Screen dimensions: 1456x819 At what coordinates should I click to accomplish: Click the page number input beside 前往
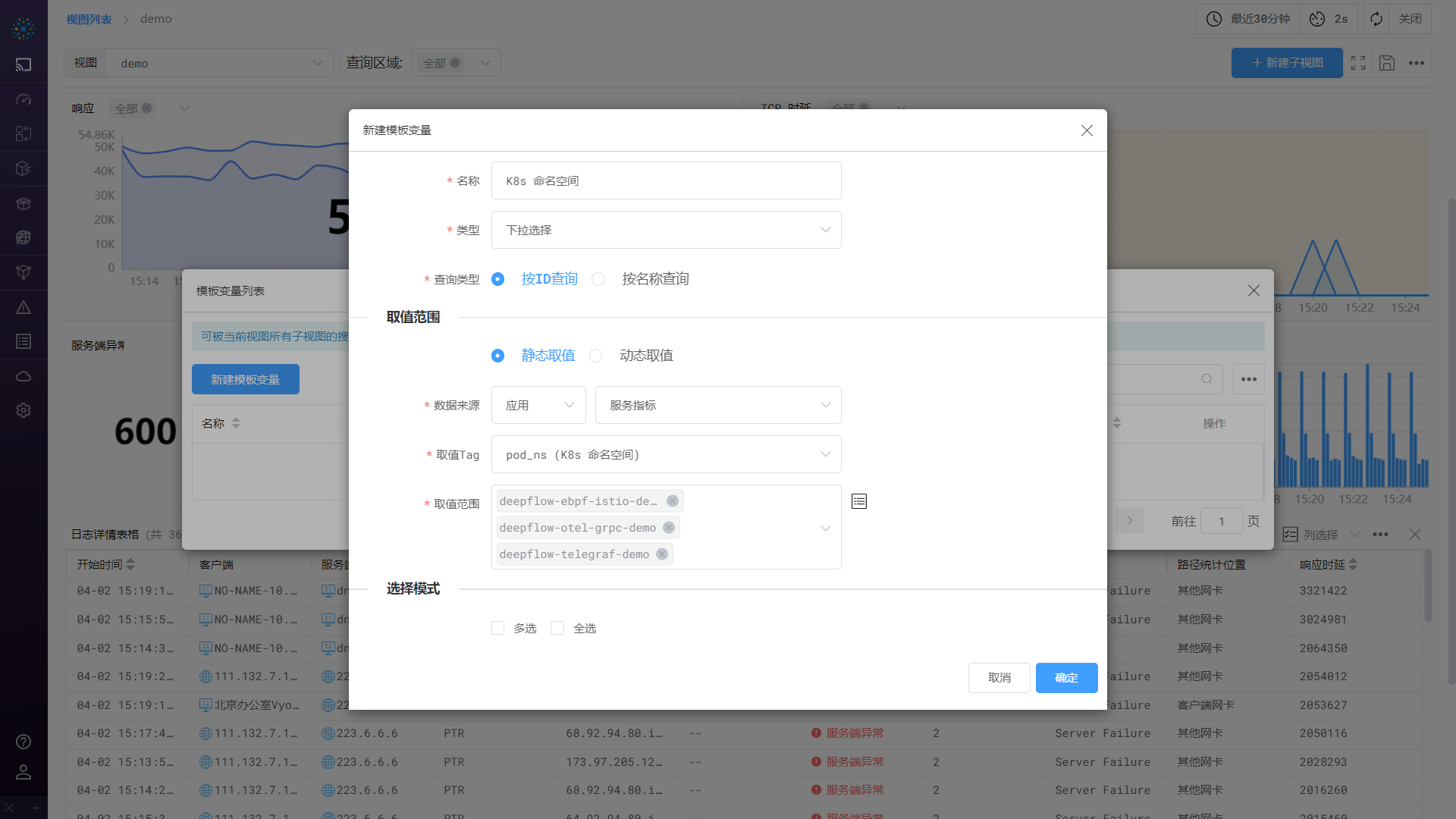(x=1221, y=521)
